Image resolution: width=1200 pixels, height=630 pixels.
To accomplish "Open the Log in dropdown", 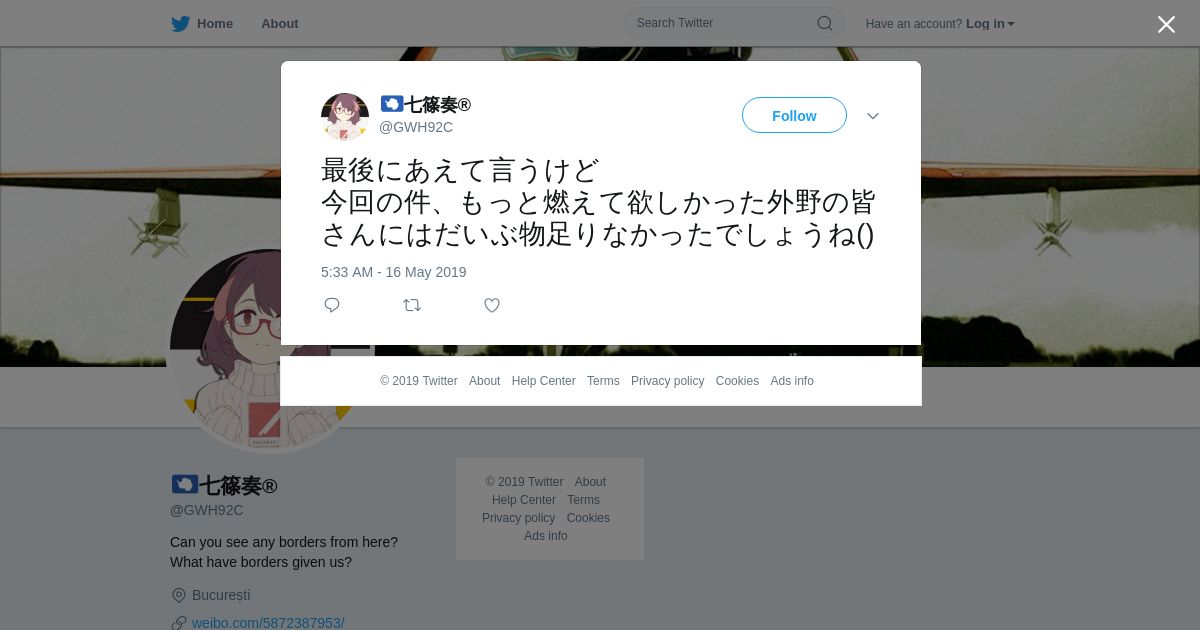I will pos(990,24).
